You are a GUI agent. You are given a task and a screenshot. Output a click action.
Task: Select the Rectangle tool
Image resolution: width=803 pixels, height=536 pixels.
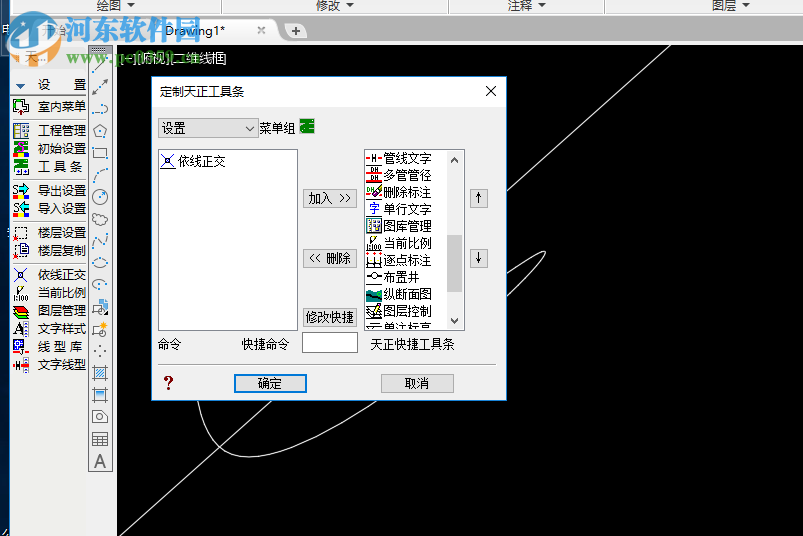100,153
